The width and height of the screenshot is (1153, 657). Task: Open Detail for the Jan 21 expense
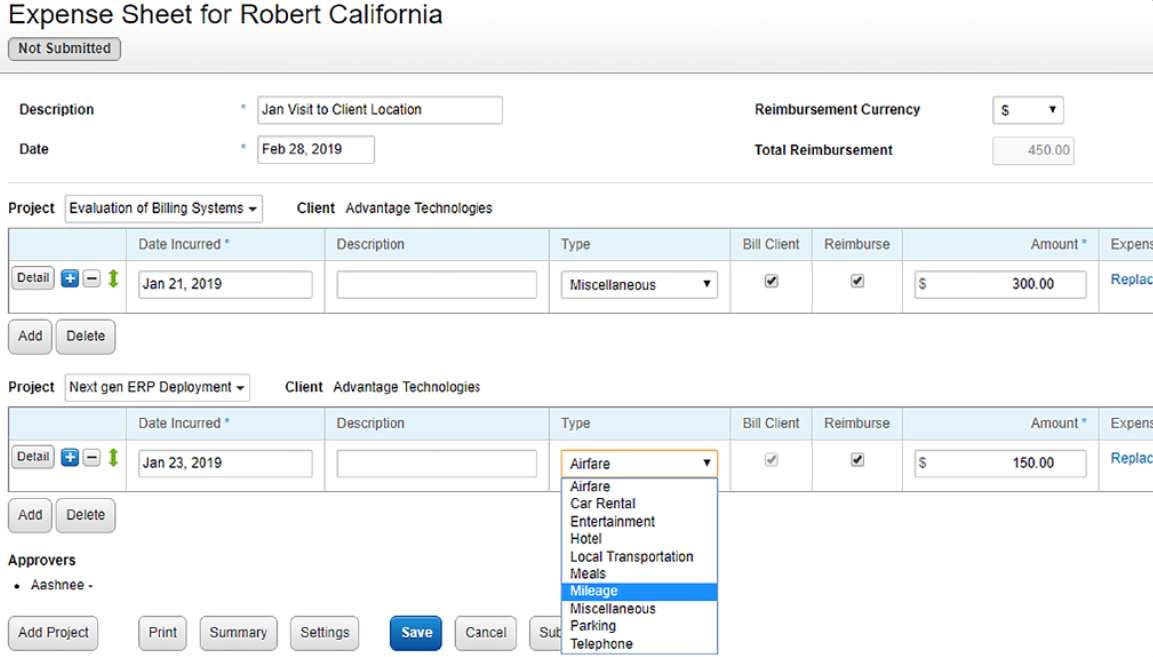coord(33,278)
